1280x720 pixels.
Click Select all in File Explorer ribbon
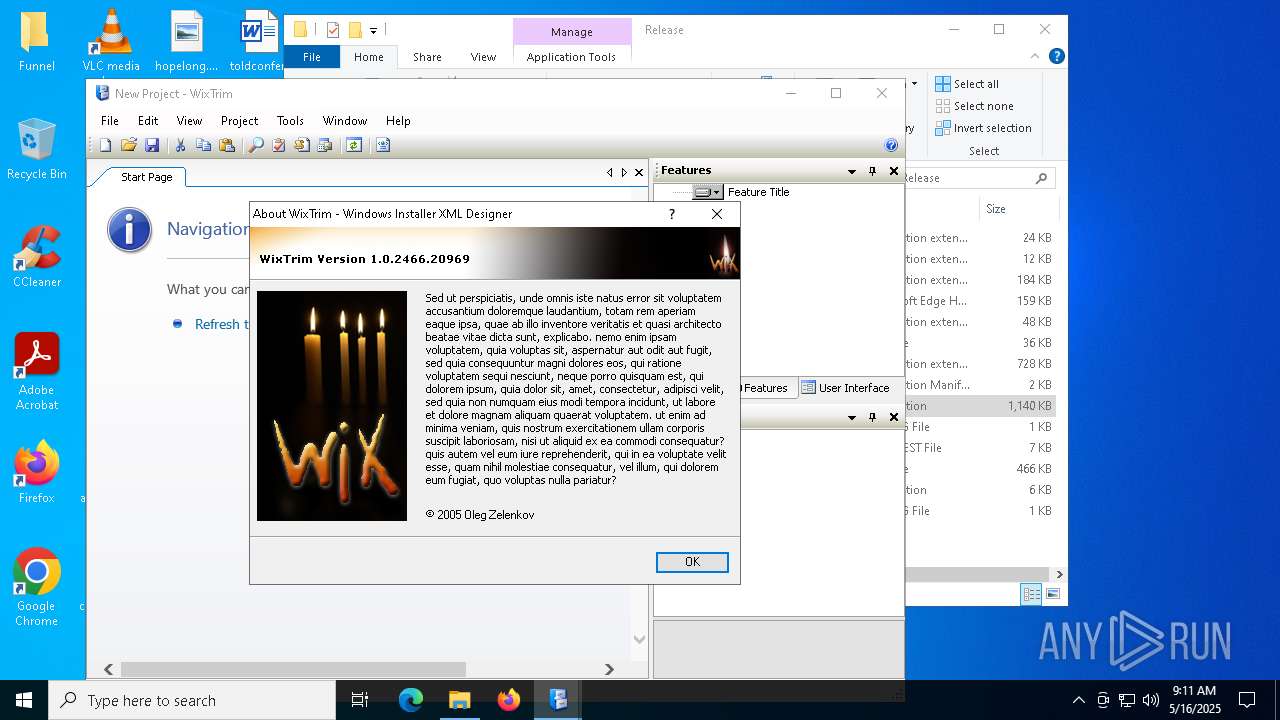(967, 84)
